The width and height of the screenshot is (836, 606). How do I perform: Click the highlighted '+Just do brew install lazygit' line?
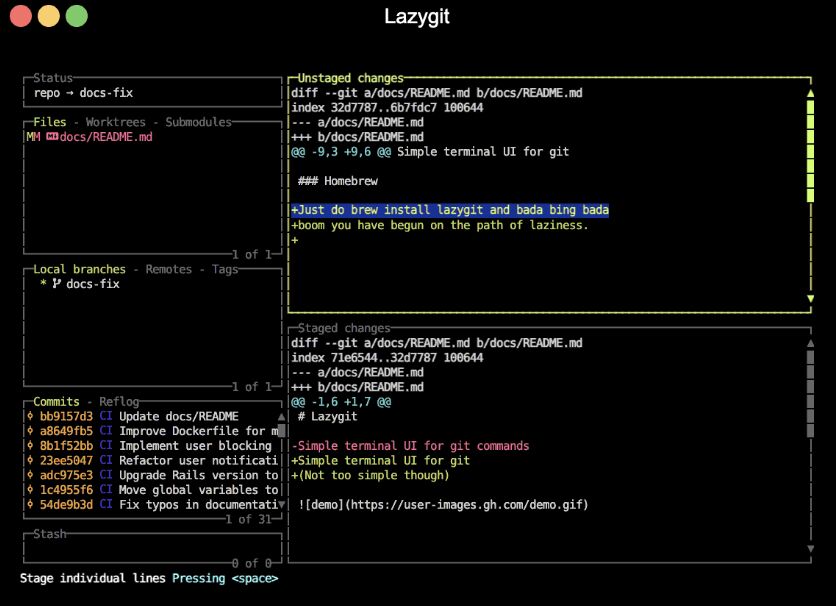pos(450,210)
